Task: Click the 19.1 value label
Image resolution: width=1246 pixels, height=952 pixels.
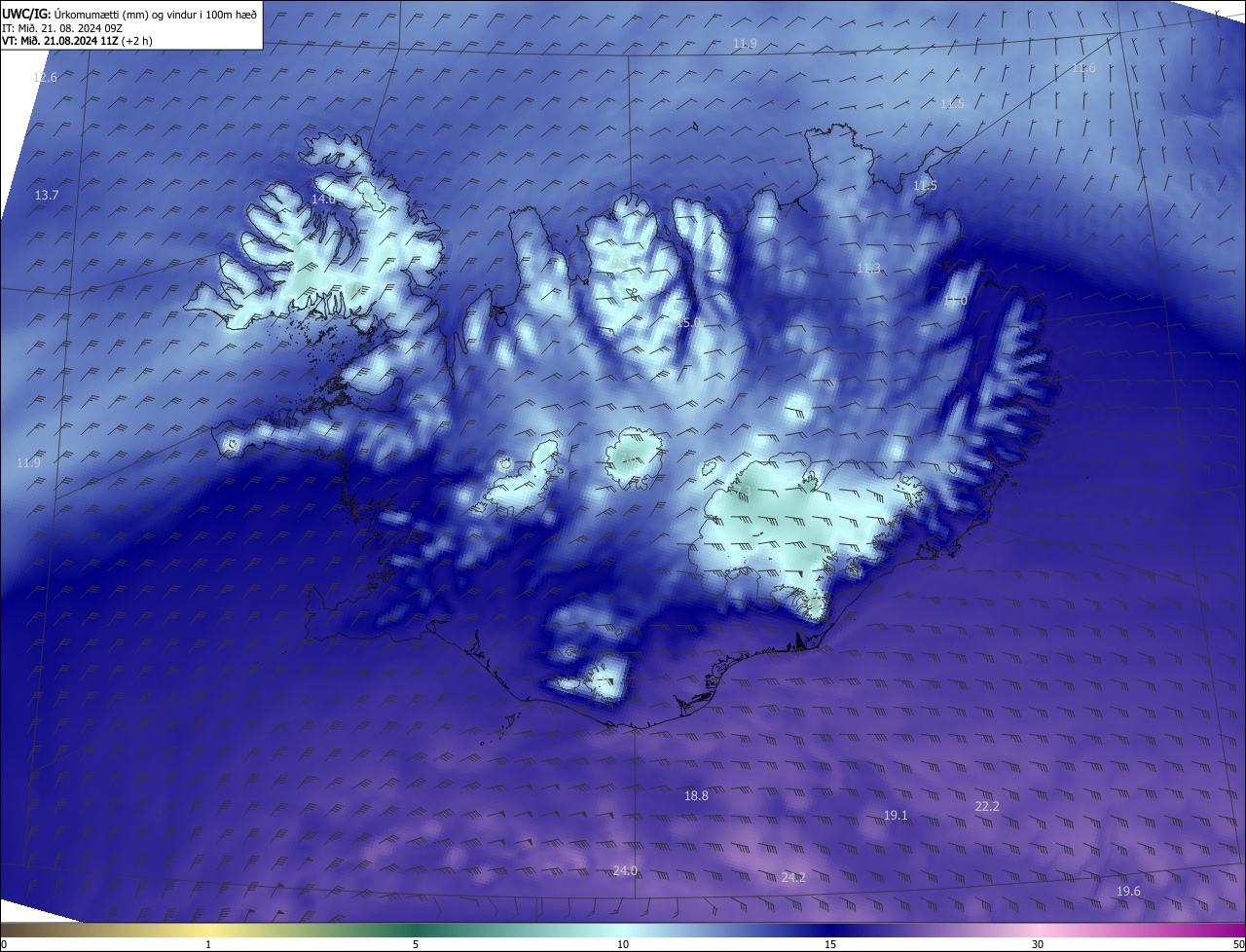Action: tap(896, 816)
